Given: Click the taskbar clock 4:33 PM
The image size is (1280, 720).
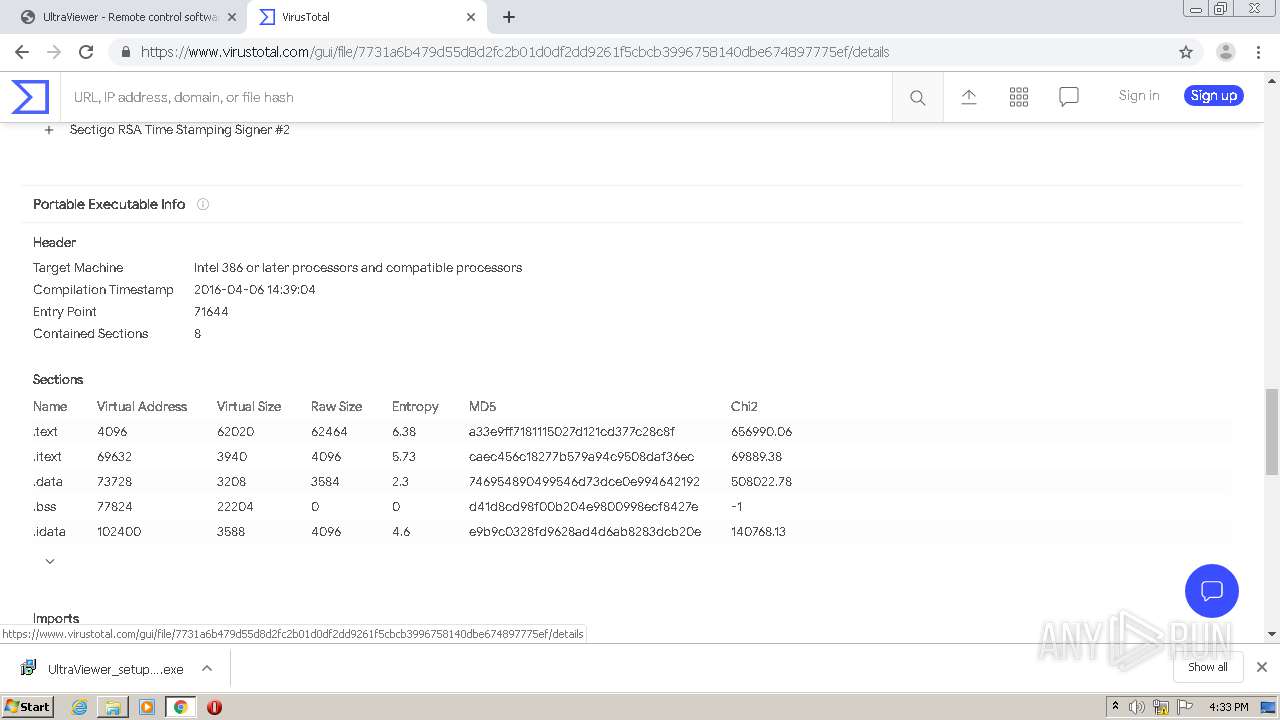Looking at the screenshot, I should click(1229, 707).
